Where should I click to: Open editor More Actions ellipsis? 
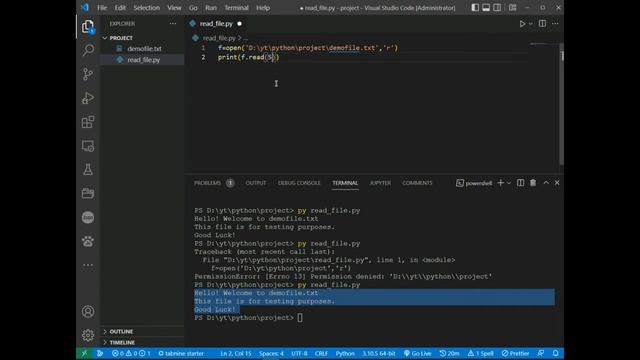tap(555, 24)
